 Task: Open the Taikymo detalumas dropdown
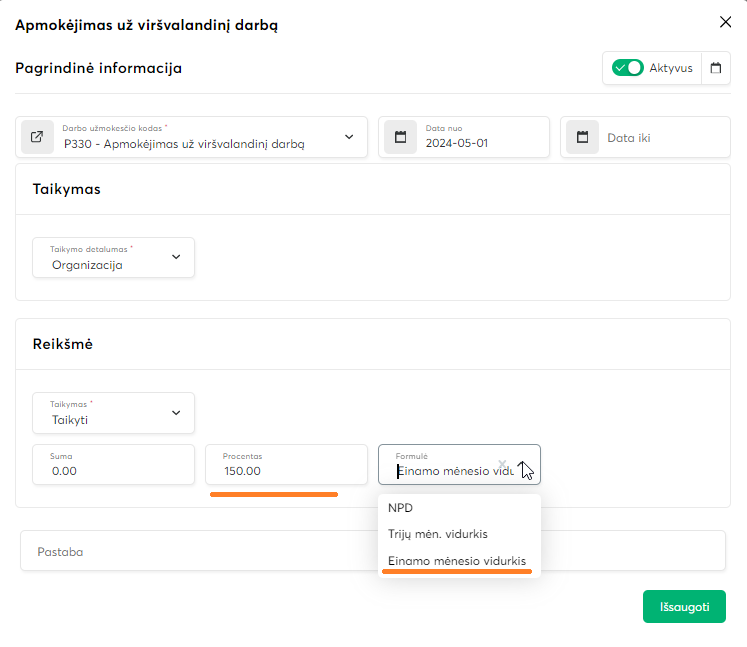(x=176, y=257)
